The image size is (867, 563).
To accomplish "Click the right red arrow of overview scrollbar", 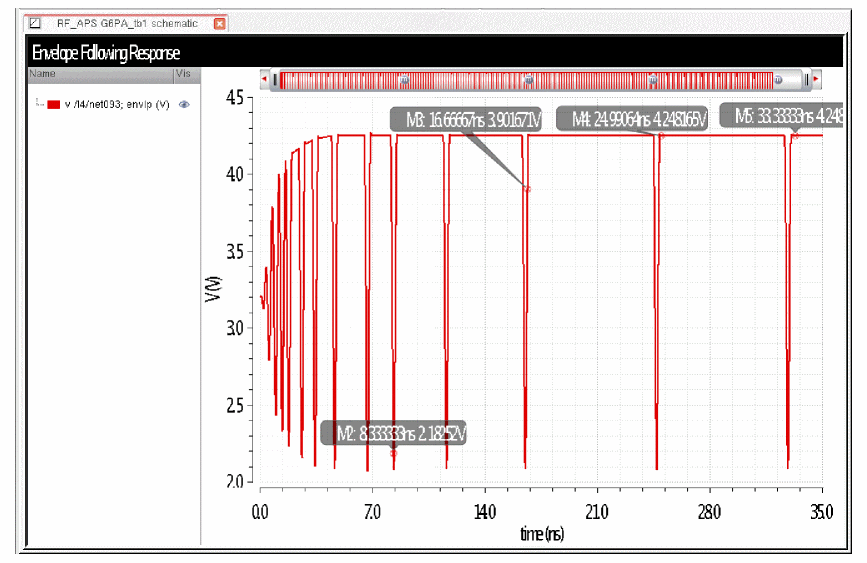I will [x=816, y=79].
